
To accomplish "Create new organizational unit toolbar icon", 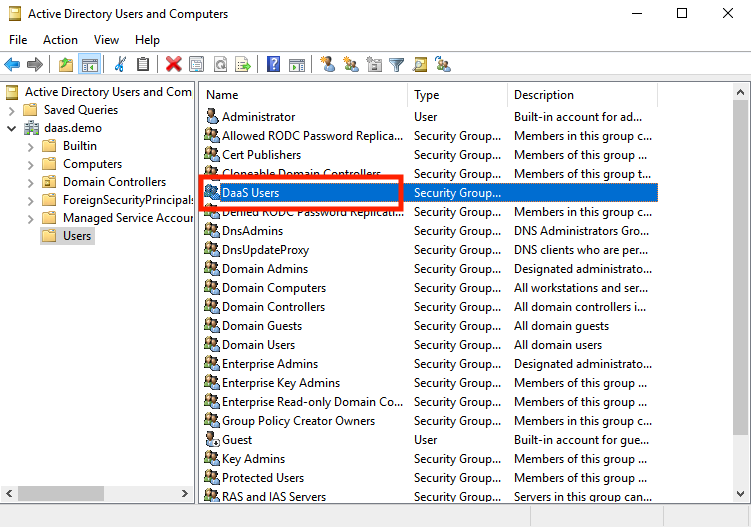I will pyautogui.click(x=374, y=64).
